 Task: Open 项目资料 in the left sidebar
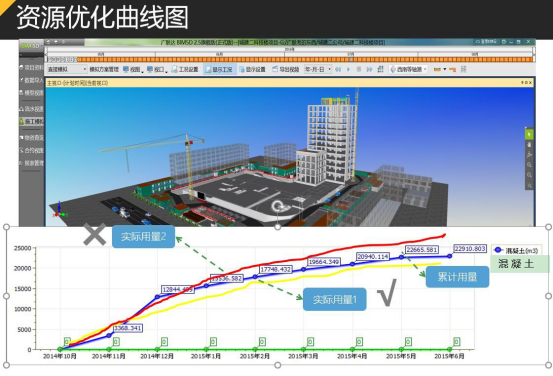coord(32,67)
